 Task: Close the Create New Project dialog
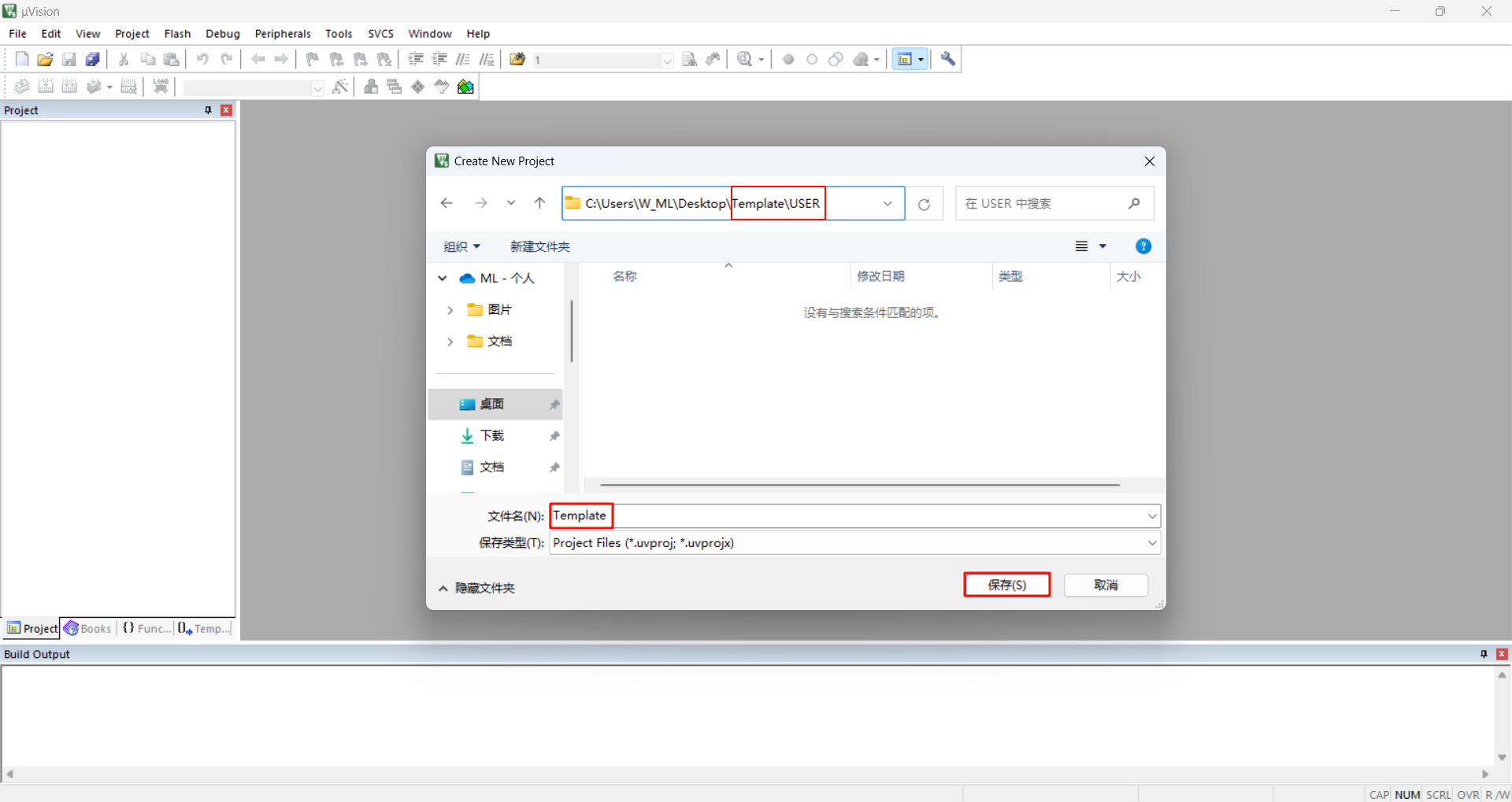(x=1149, y=161)
